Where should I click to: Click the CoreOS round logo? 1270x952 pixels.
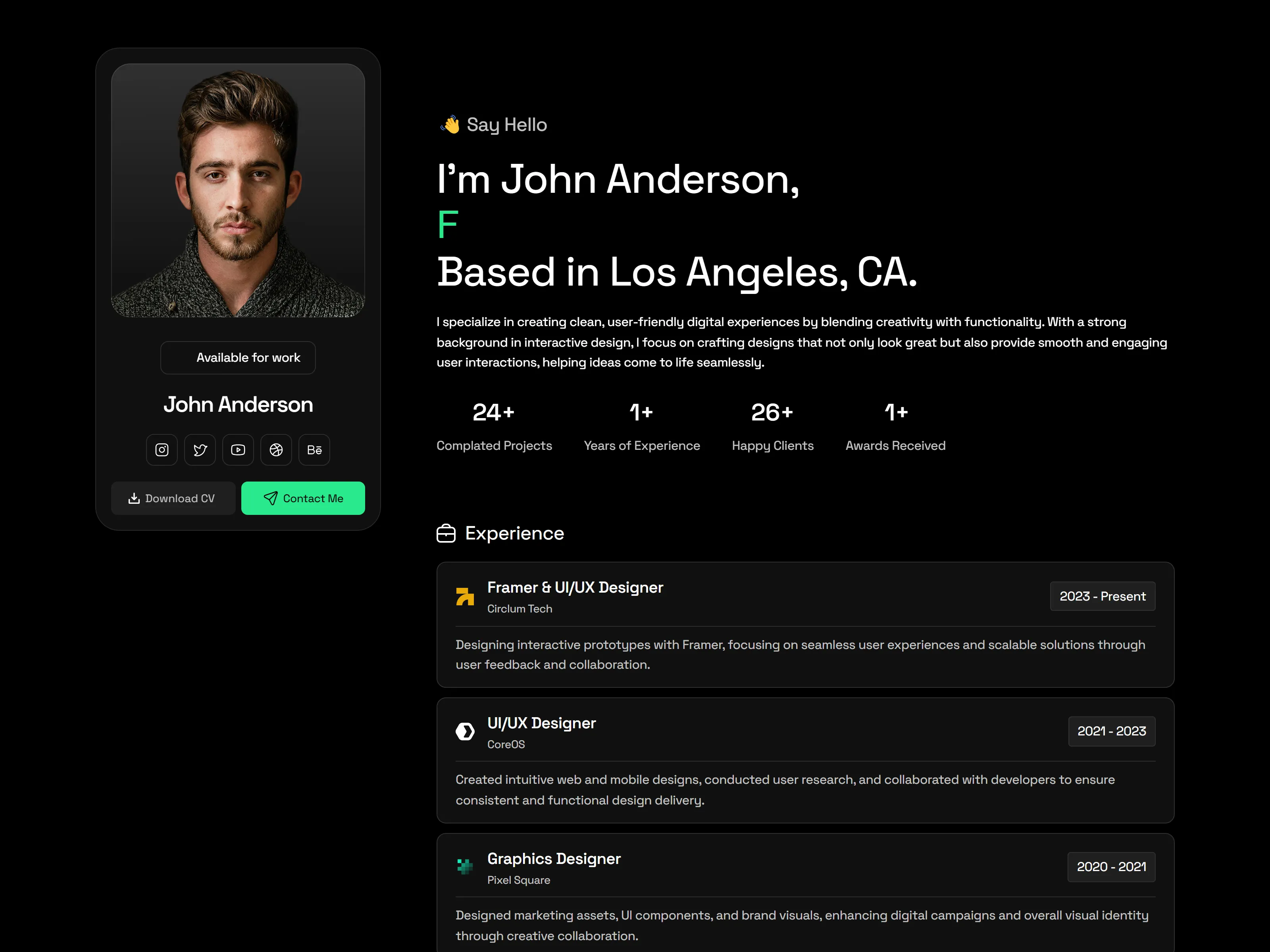(465, 731)
